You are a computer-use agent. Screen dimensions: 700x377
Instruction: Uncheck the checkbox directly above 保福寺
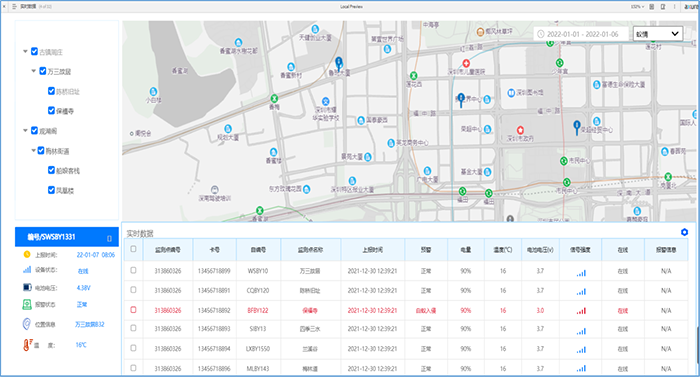51,91
